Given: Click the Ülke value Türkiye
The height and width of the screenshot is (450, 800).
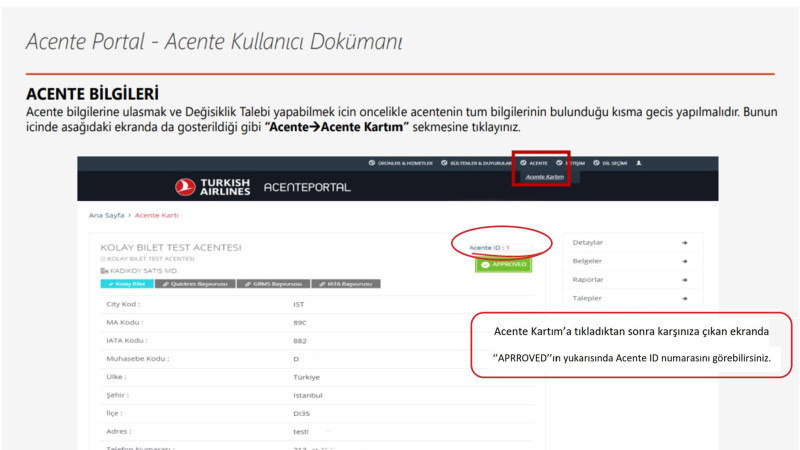Looking at the screenshot, I should point(306,378).
